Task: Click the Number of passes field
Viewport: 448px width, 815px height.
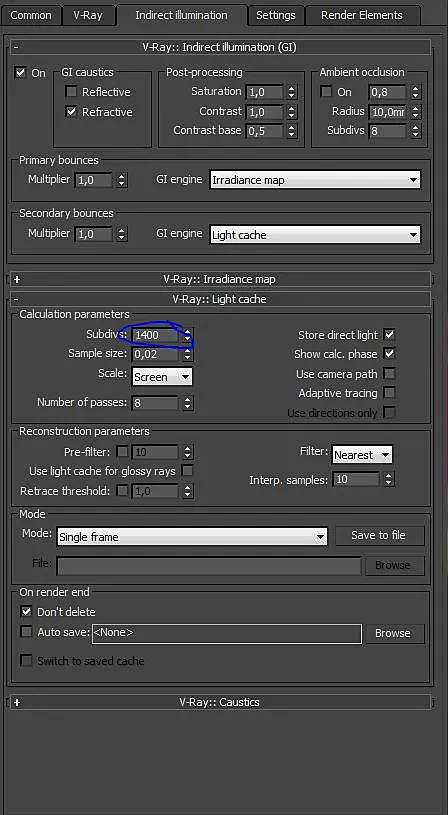Action: (x=155, y=402)
